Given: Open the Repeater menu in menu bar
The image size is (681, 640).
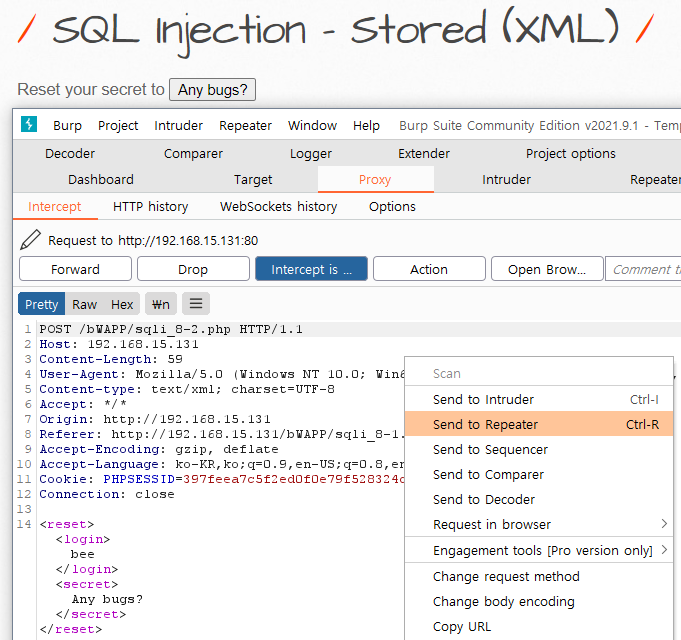Looking at the screenshot, I should click(x=245, y=125).
